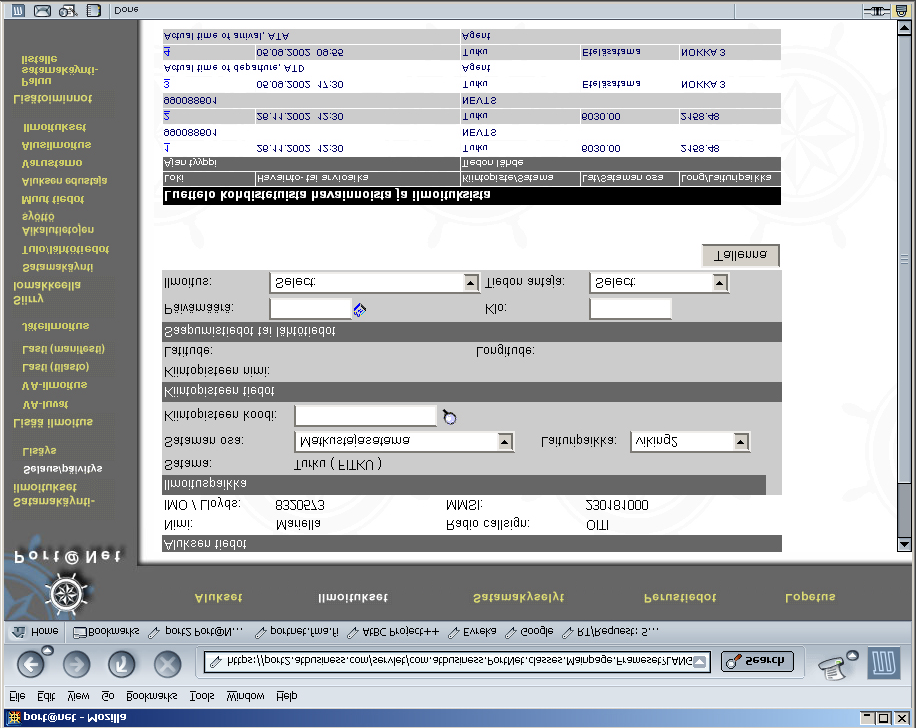Click the scrollbar arrow beside Aluksen tiedot header
The image size is (916, 728).
(x=904, y=545)
